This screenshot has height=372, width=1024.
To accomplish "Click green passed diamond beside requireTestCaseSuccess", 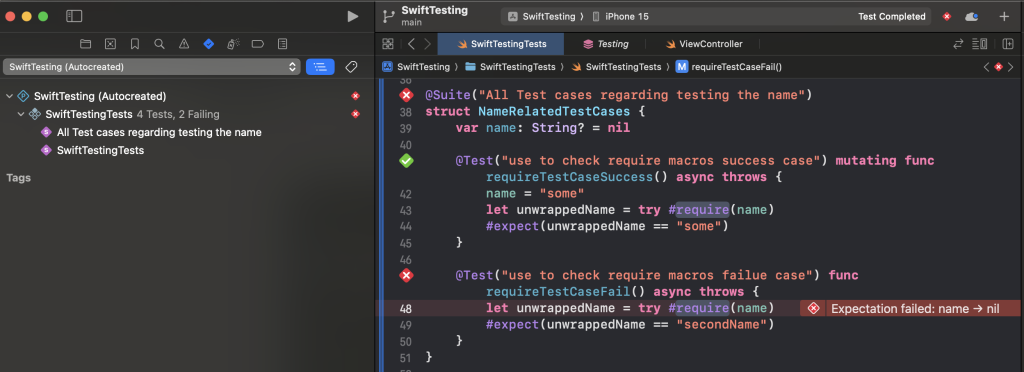I will pyautogui.click(x=406, y=161).
